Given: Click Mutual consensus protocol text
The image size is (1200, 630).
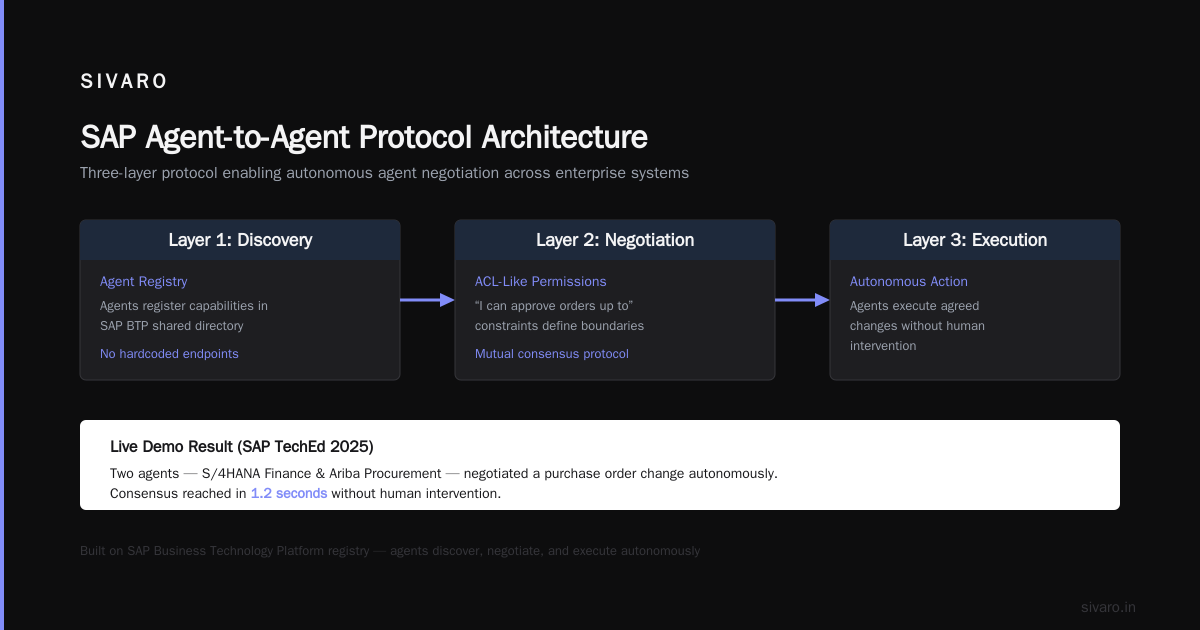Looking at the screenshot, I should 552,354.
